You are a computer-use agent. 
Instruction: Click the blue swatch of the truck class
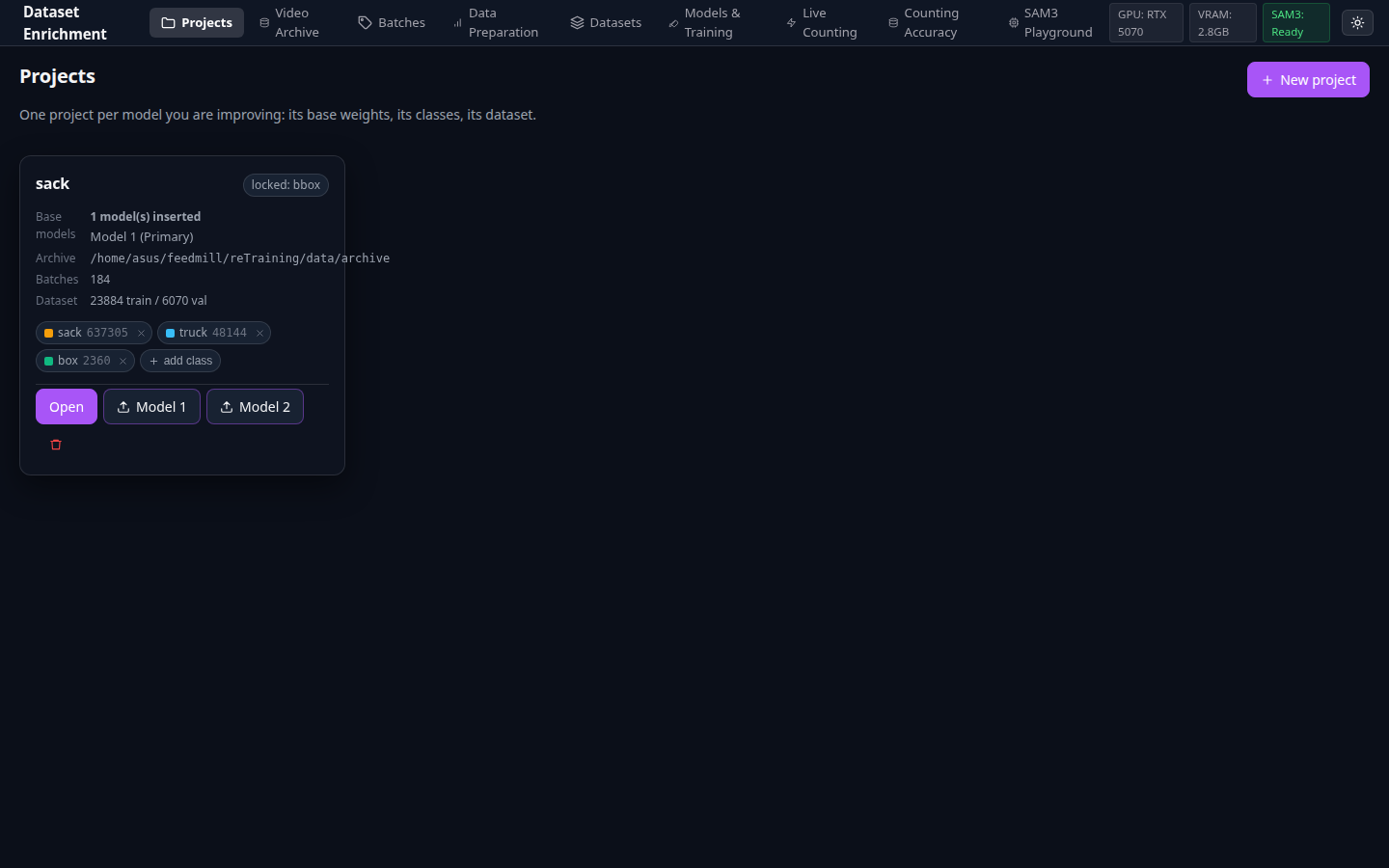coord(170,333)
